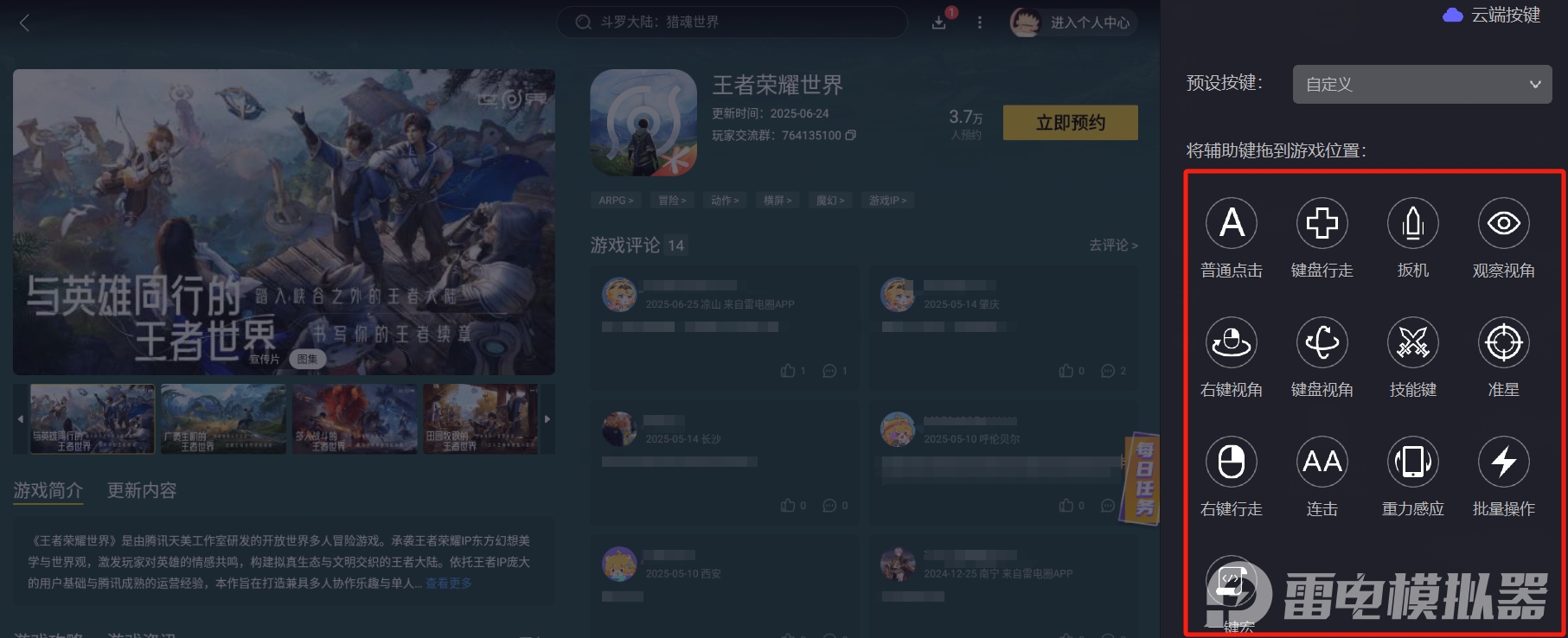Viewport: 1568px width, 638px height.
Task: Click the 王者荣耀世界 game title
Action: (778, 85)
